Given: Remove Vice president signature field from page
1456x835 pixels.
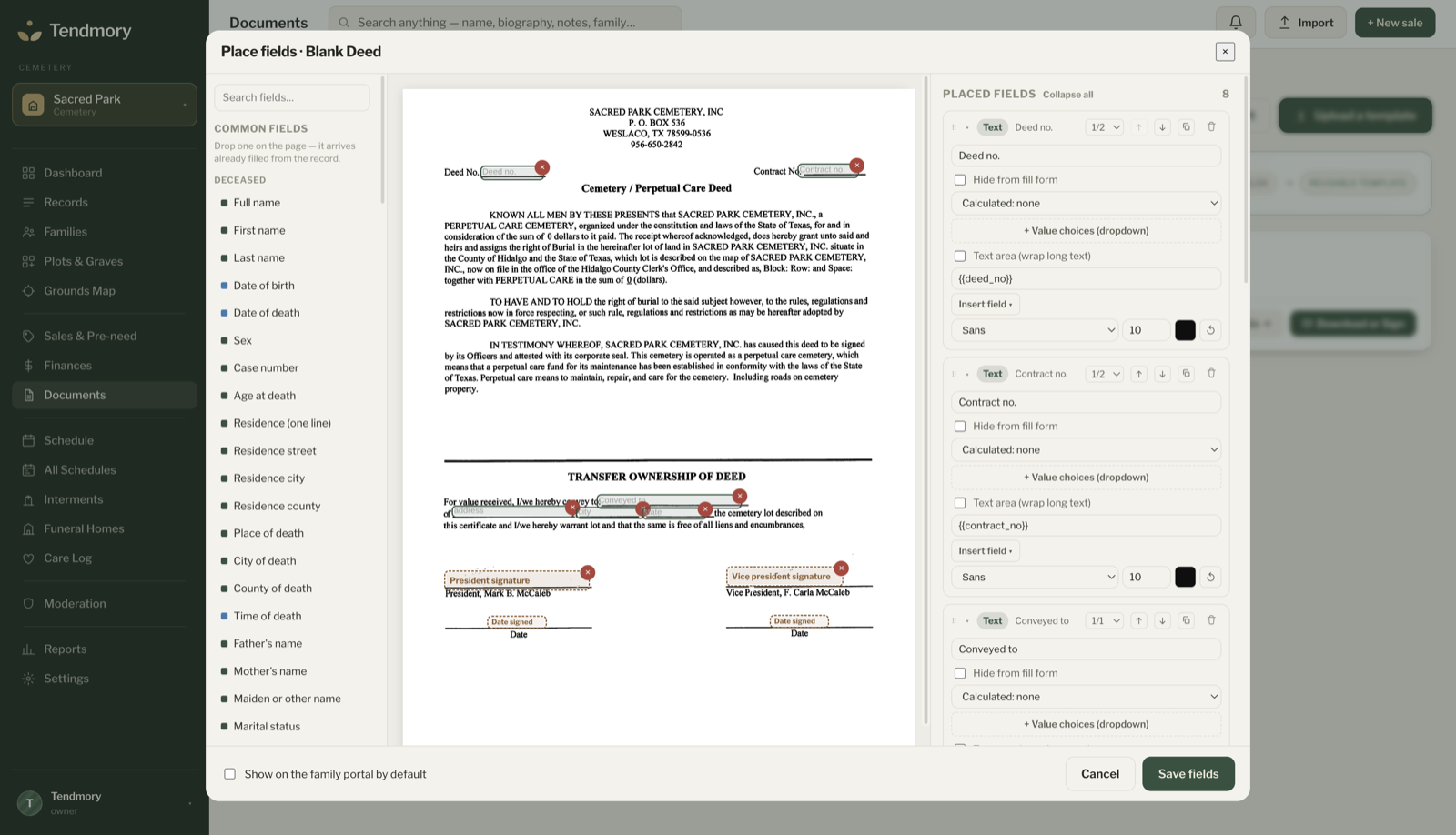Looking at the screenshot, I should click(841, 568).
